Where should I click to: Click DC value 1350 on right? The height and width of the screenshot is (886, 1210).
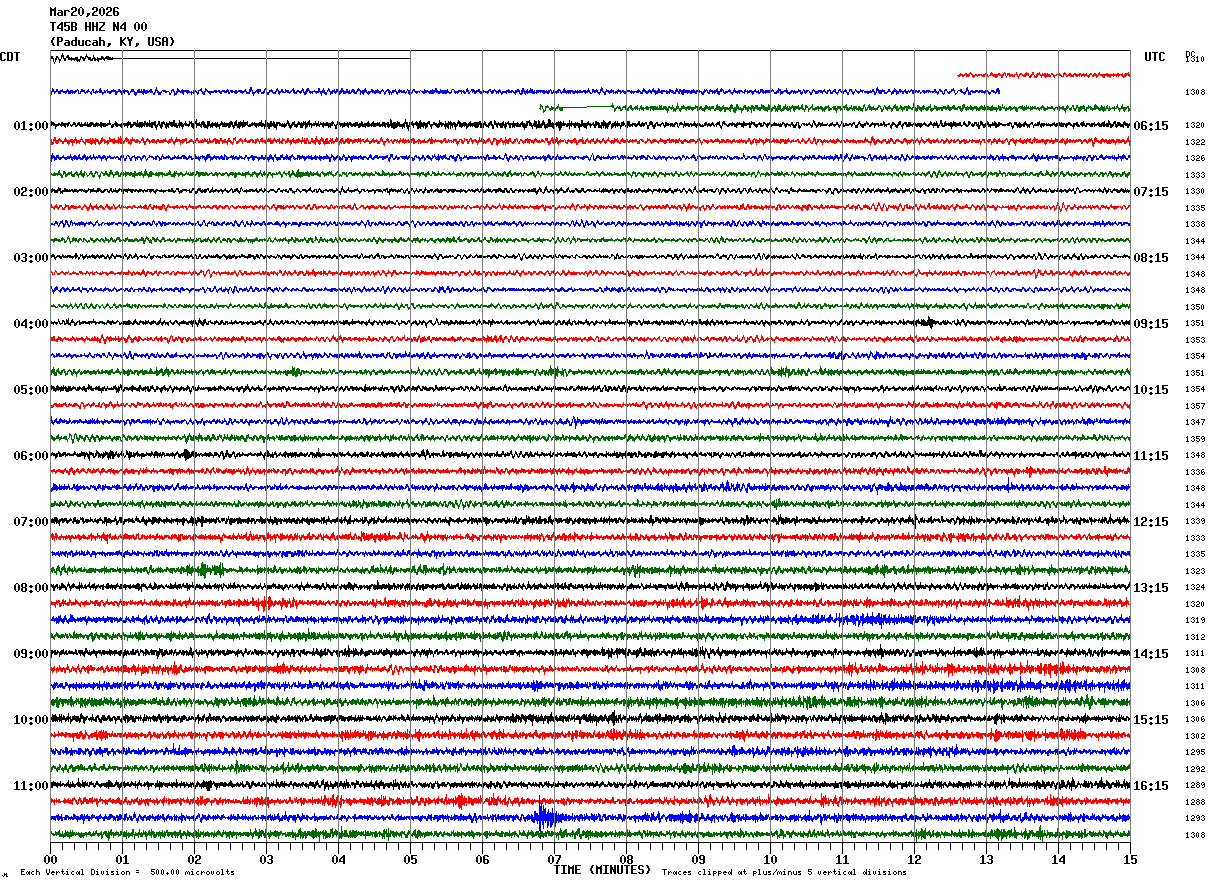[1195, 308]
